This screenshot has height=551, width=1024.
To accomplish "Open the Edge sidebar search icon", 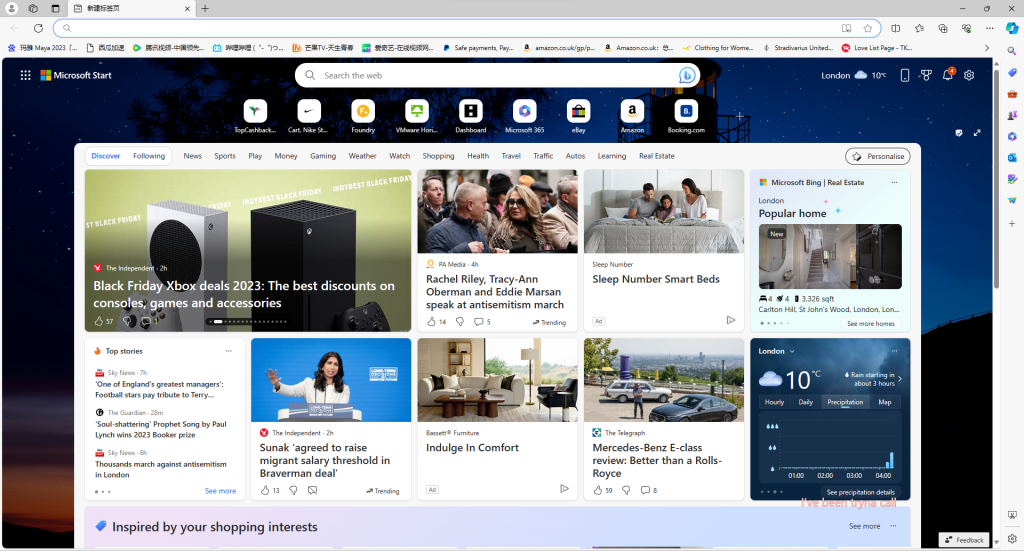I will click(x=1012, y=50).
